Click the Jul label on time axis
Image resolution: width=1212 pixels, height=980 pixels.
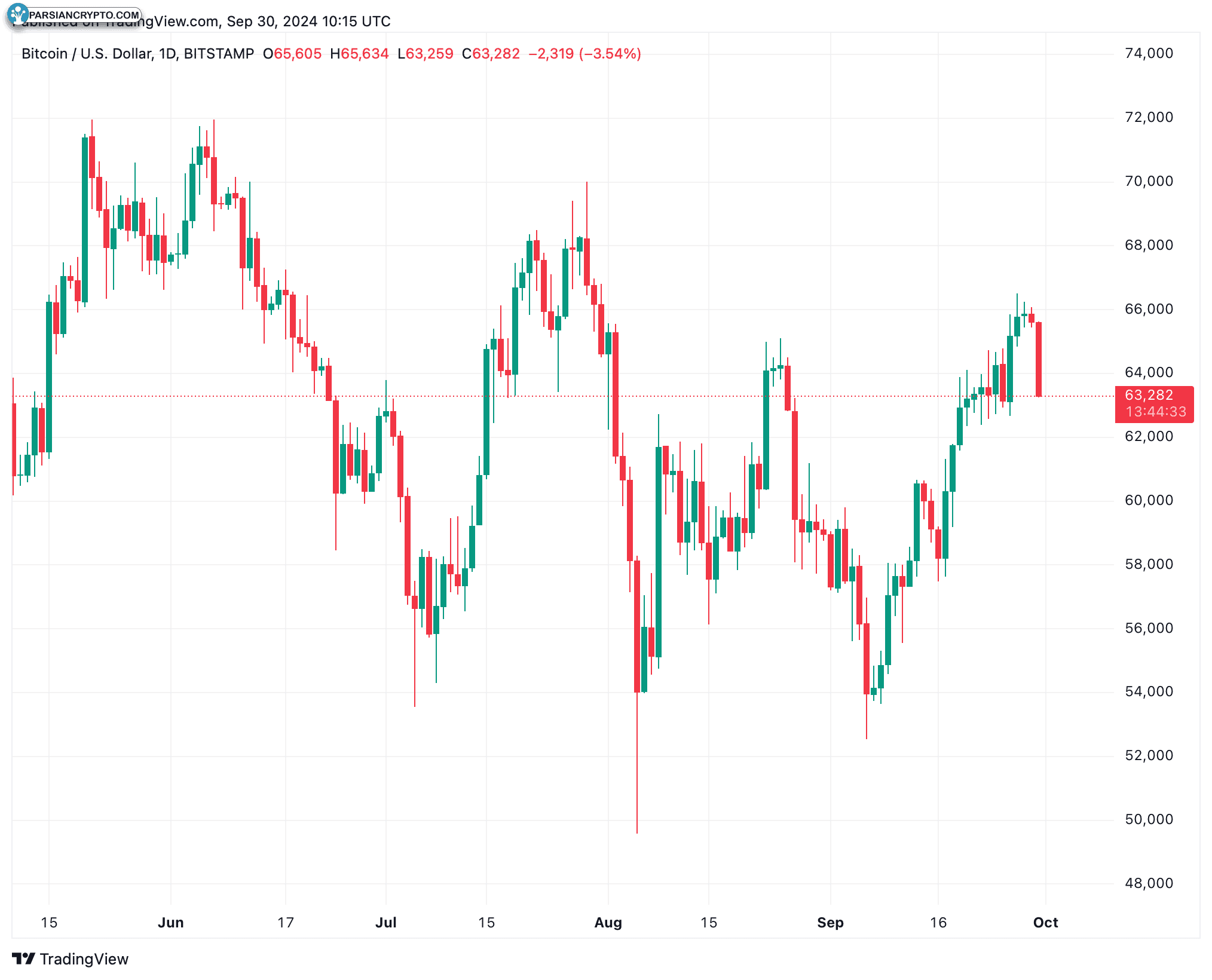(386, 923)
